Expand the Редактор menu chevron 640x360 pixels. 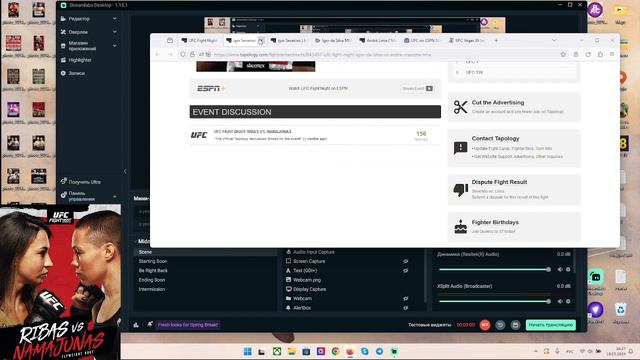click(115, 19)
